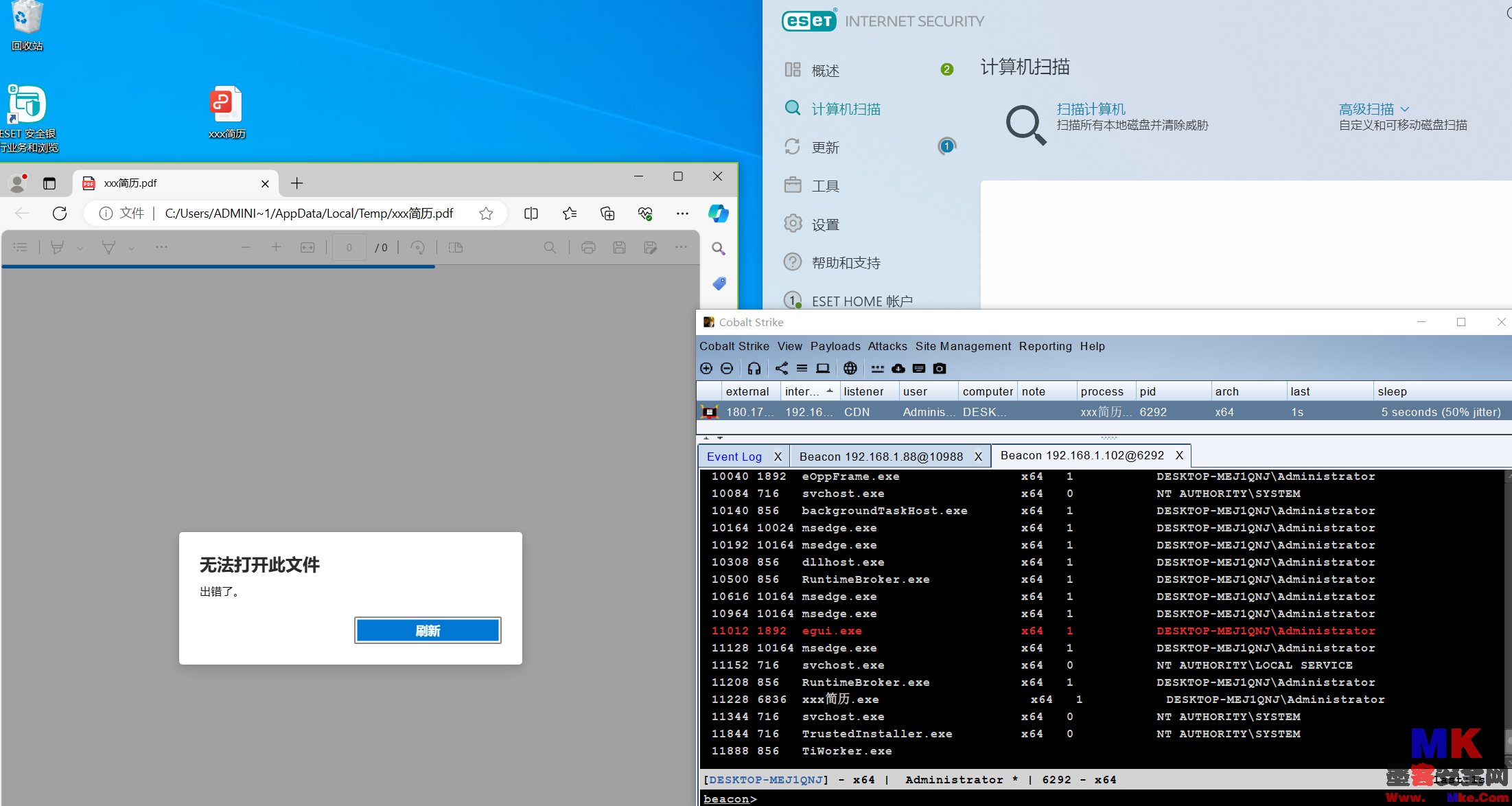Click the PDF page number field
This screenshot has width=1512, height=806.
click(349, 248)
